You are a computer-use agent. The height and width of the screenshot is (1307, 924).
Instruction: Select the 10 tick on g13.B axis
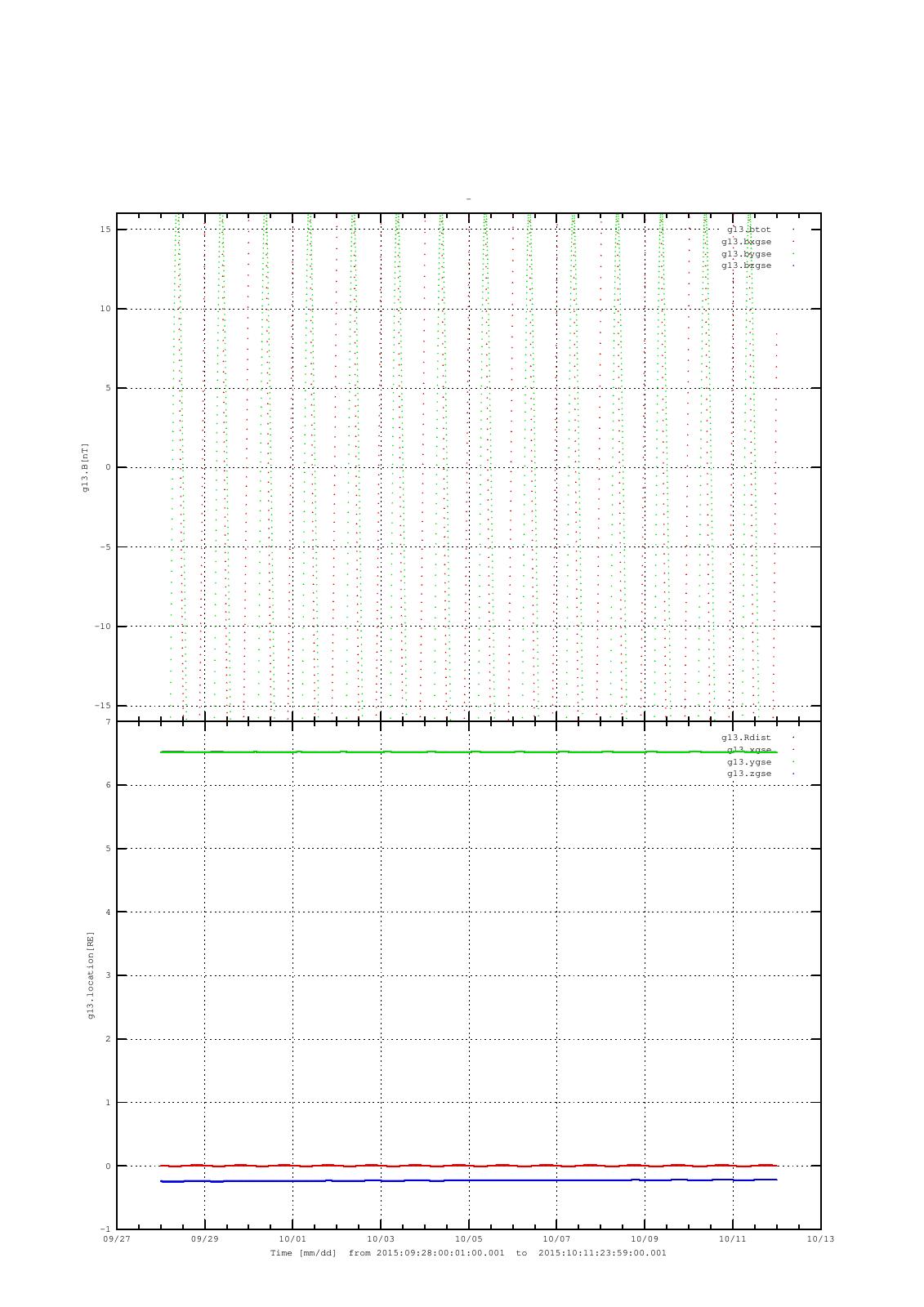pos(105,309)
